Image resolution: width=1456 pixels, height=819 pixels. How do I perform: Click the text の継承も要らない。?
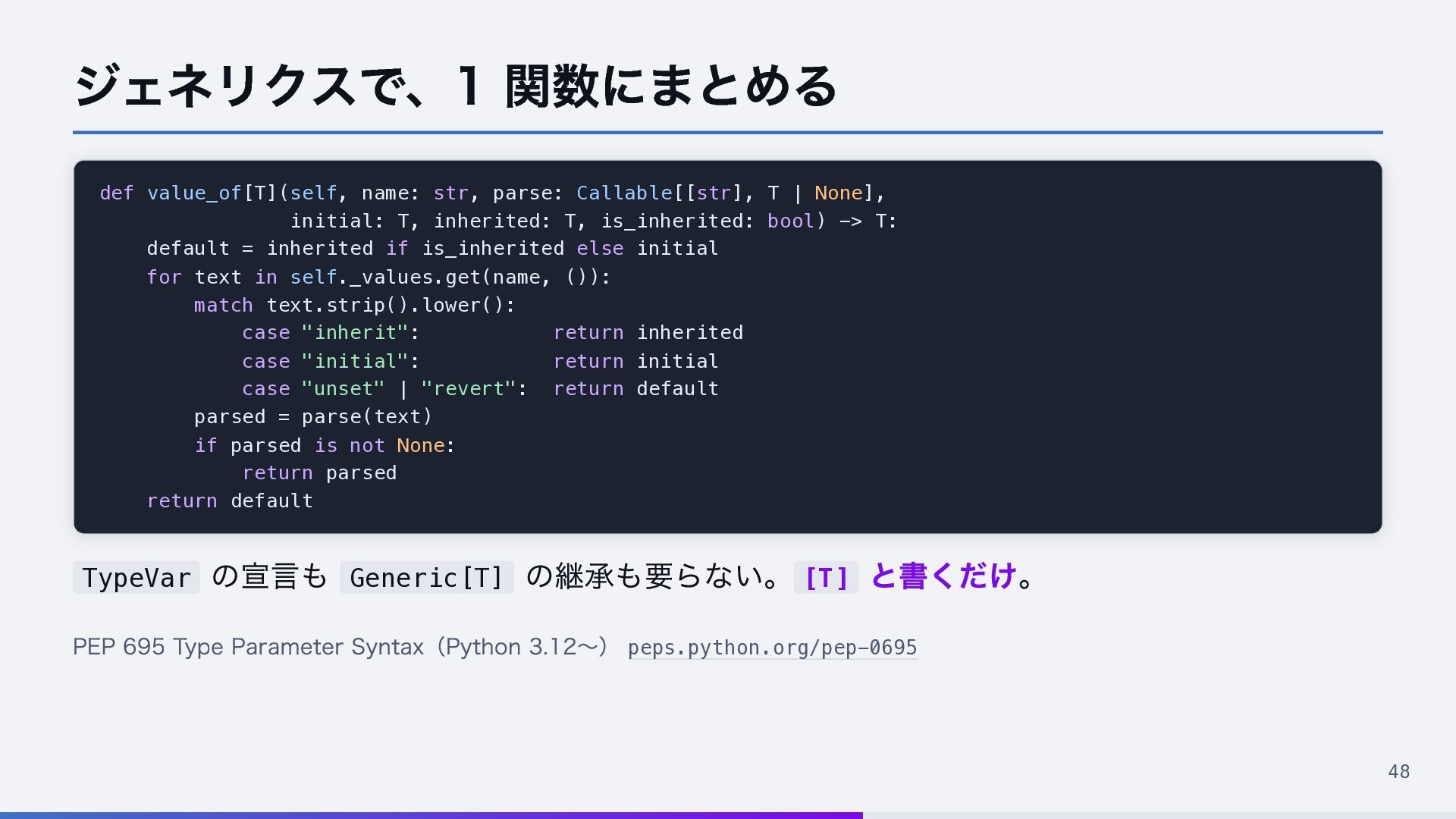tap(653, 576)
